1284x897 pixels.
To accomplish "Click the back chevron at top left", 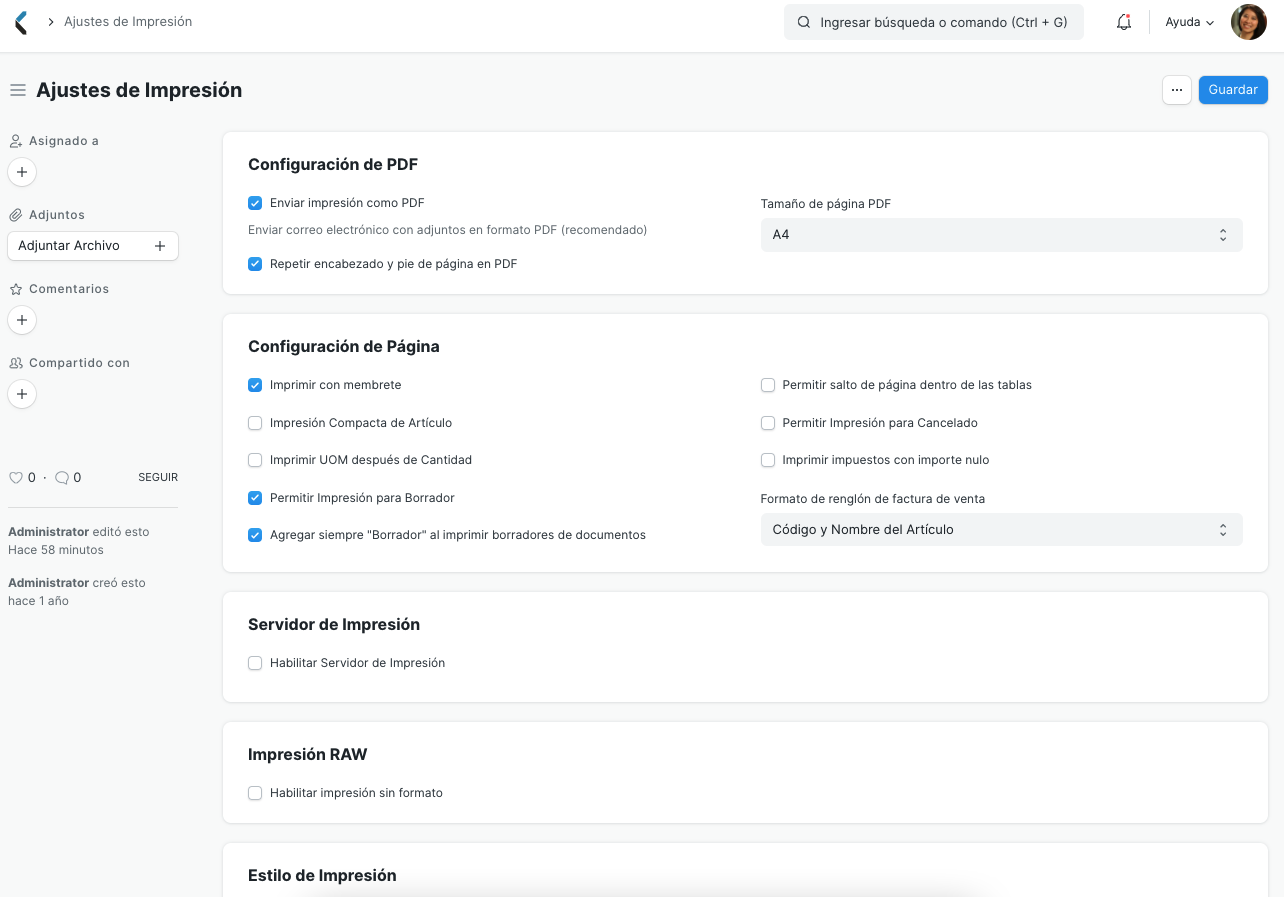I will (x=18, y=21).
